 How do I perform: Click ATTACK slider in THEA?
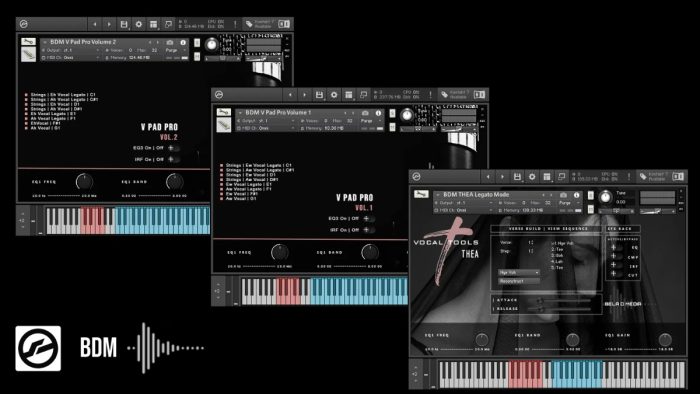pos(560,300)
